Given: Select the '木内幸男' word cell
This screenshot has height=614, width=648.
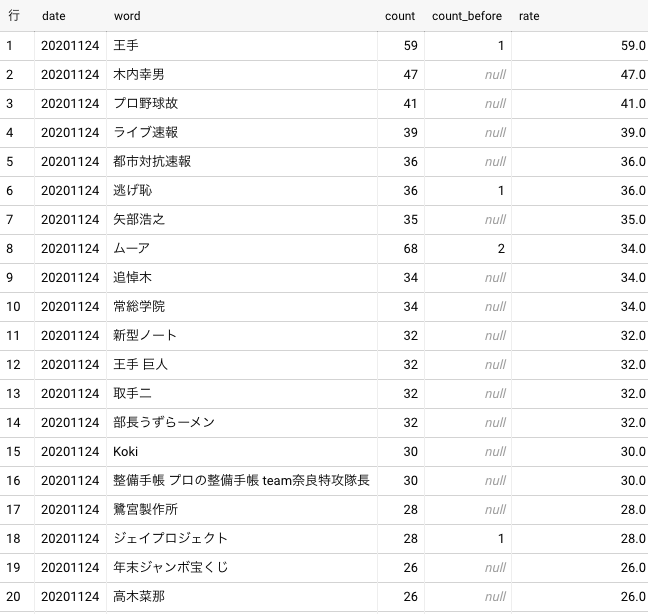Looking at the screenshot, I should (x=143, y=74).
